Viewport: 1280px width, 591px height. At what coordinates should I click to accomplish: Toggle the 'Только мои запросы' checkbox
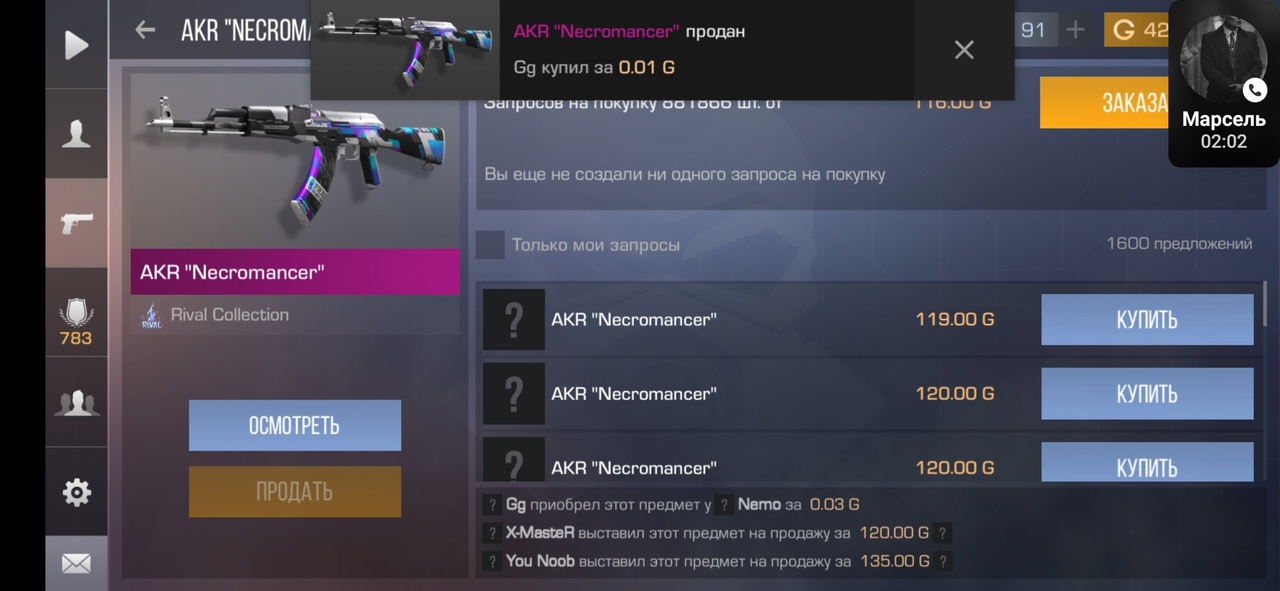click(x=490, y=245)
